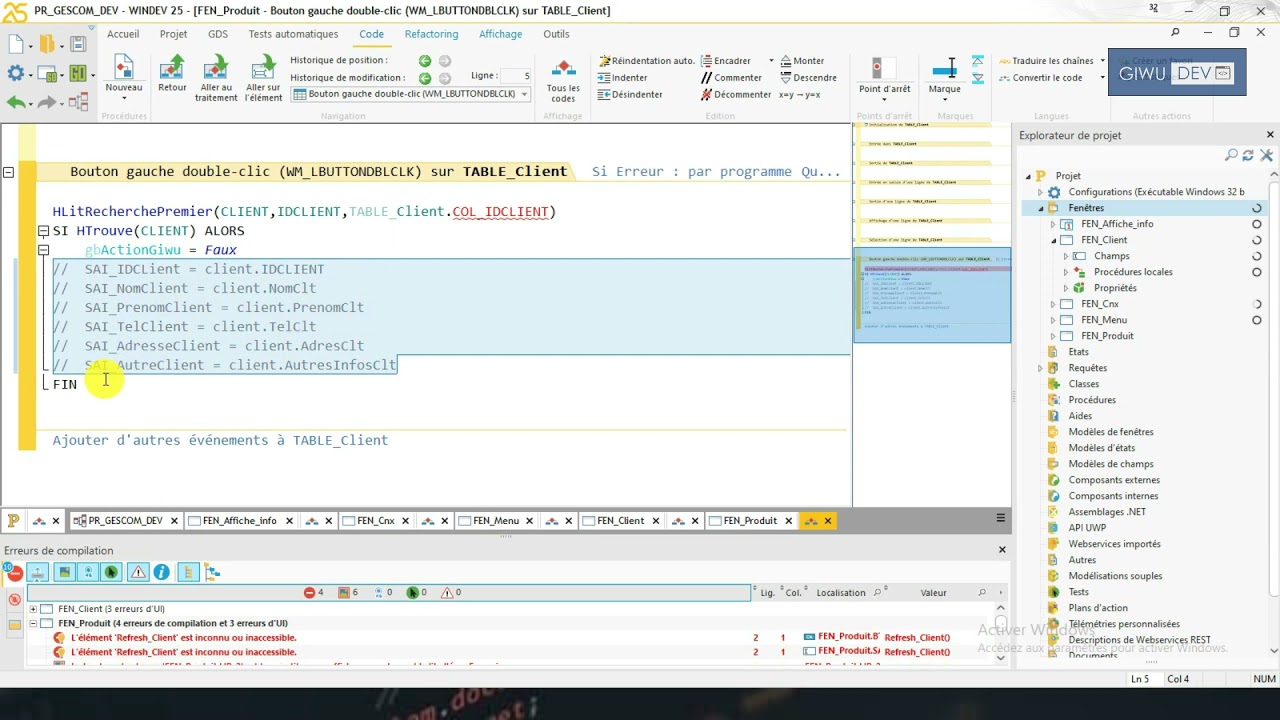Open Traduire les chaînes dropdown
Viewport: 1280px width, 720px height.
pos(1102,61)
